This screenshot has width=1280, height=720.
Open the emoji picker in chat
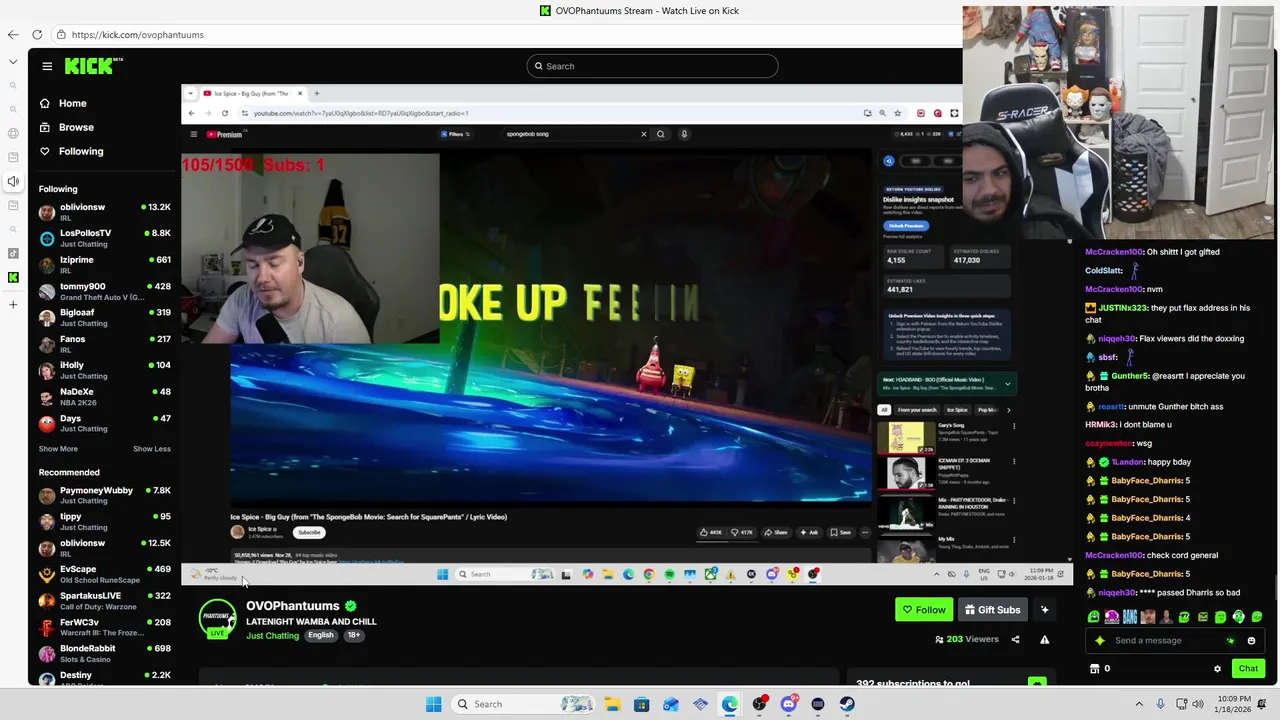click(1251, 641)
